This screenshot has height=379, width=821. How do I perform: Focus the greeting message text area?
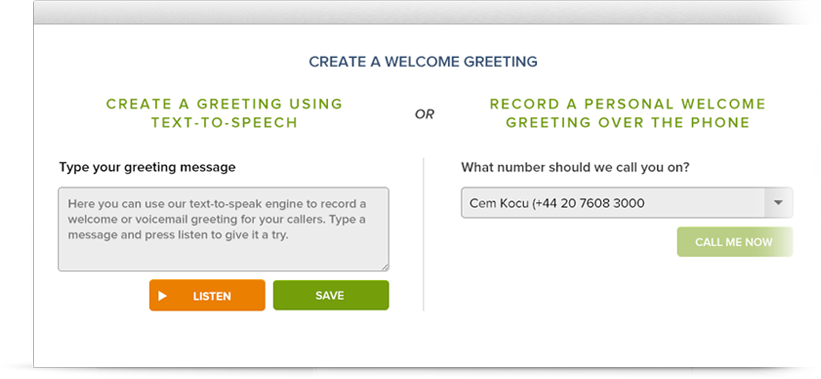(x=224, y=229)
